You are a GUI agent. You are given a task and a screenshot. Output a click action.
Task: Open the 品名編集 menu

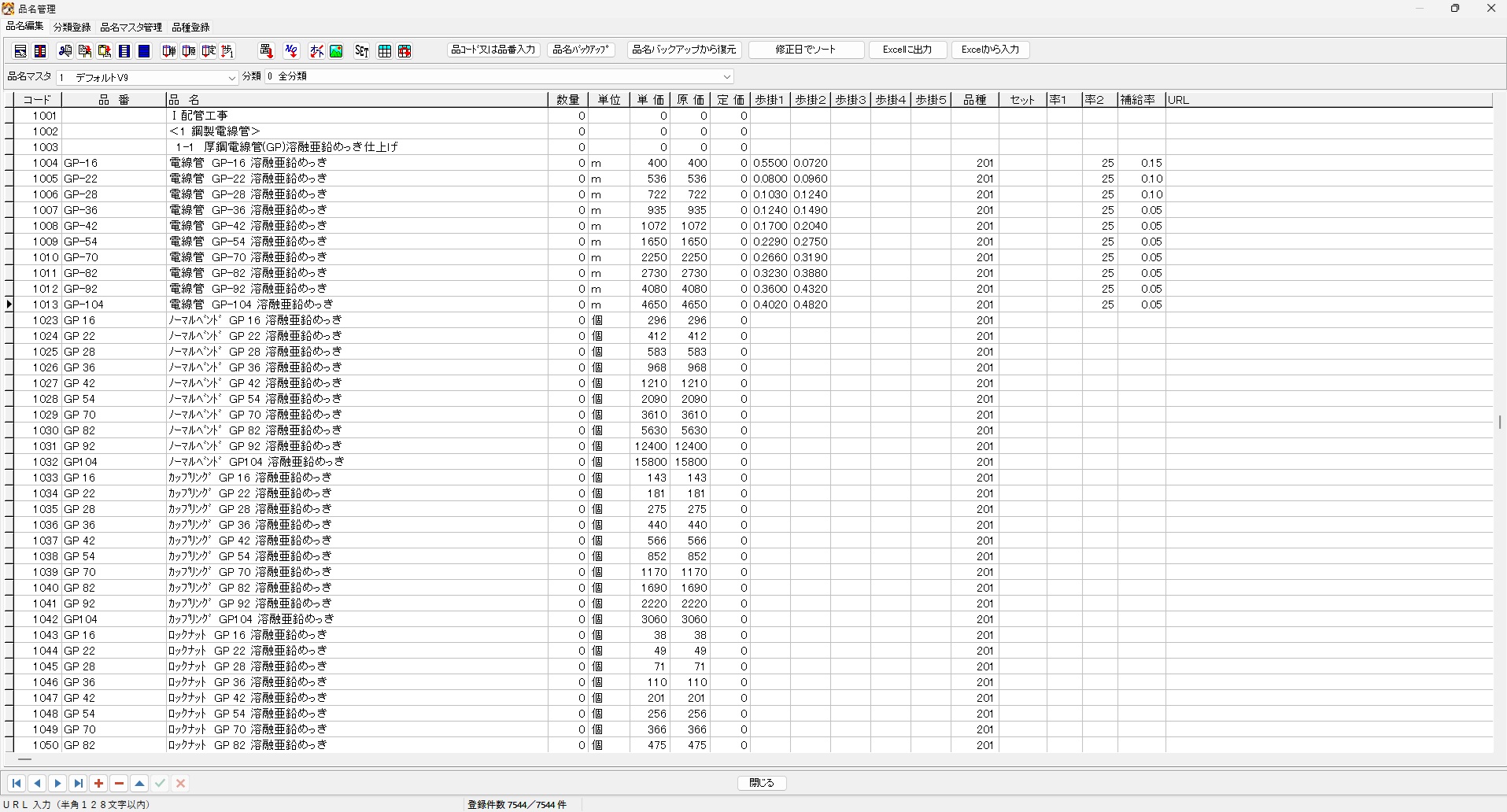24,27
